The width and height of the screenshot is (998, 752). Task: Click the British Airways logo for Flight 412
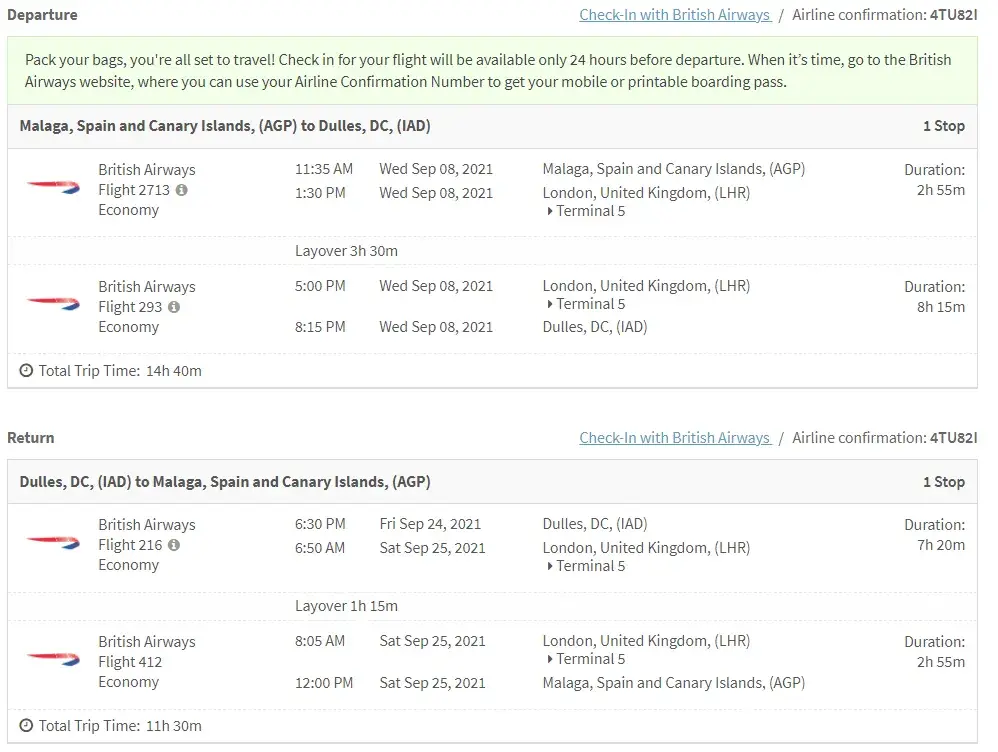click(53, 659)
